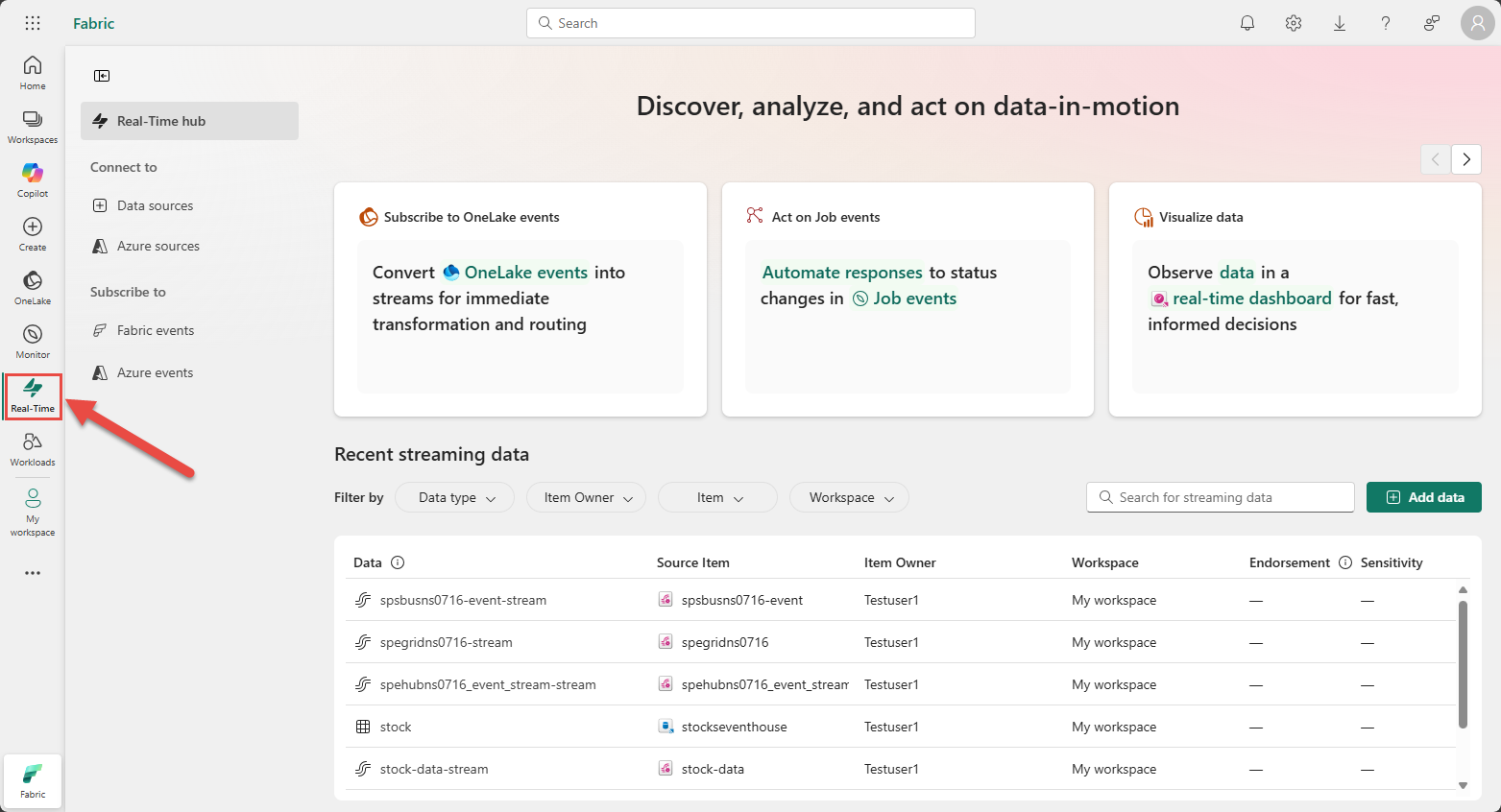The width and height of the screenshot is (1501, 812).
Task: Open OneLake from the left rail
Action: 33,288
